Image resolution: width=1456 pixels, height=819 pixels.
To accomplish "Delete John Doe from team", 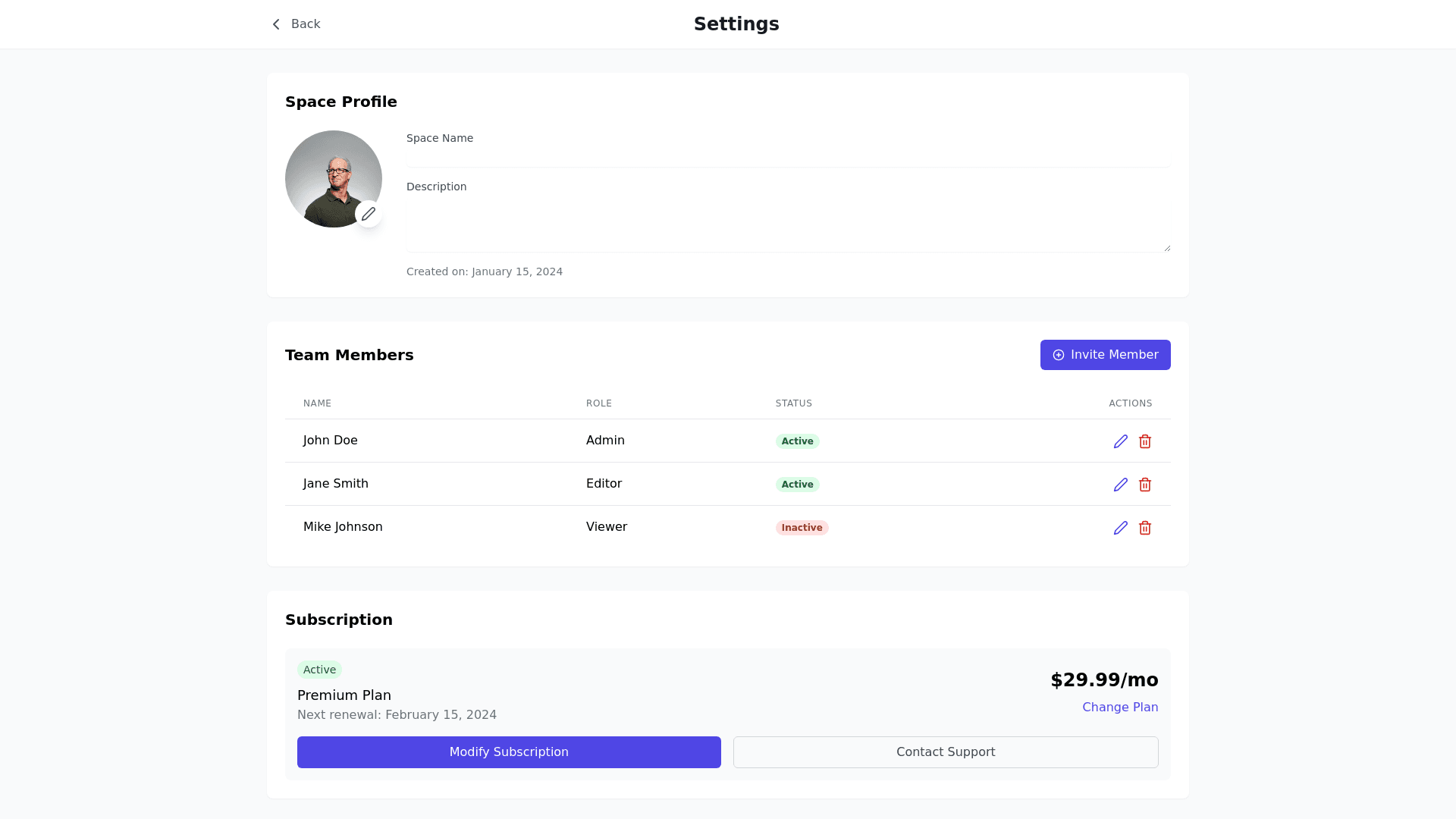I will [1145, 441].
